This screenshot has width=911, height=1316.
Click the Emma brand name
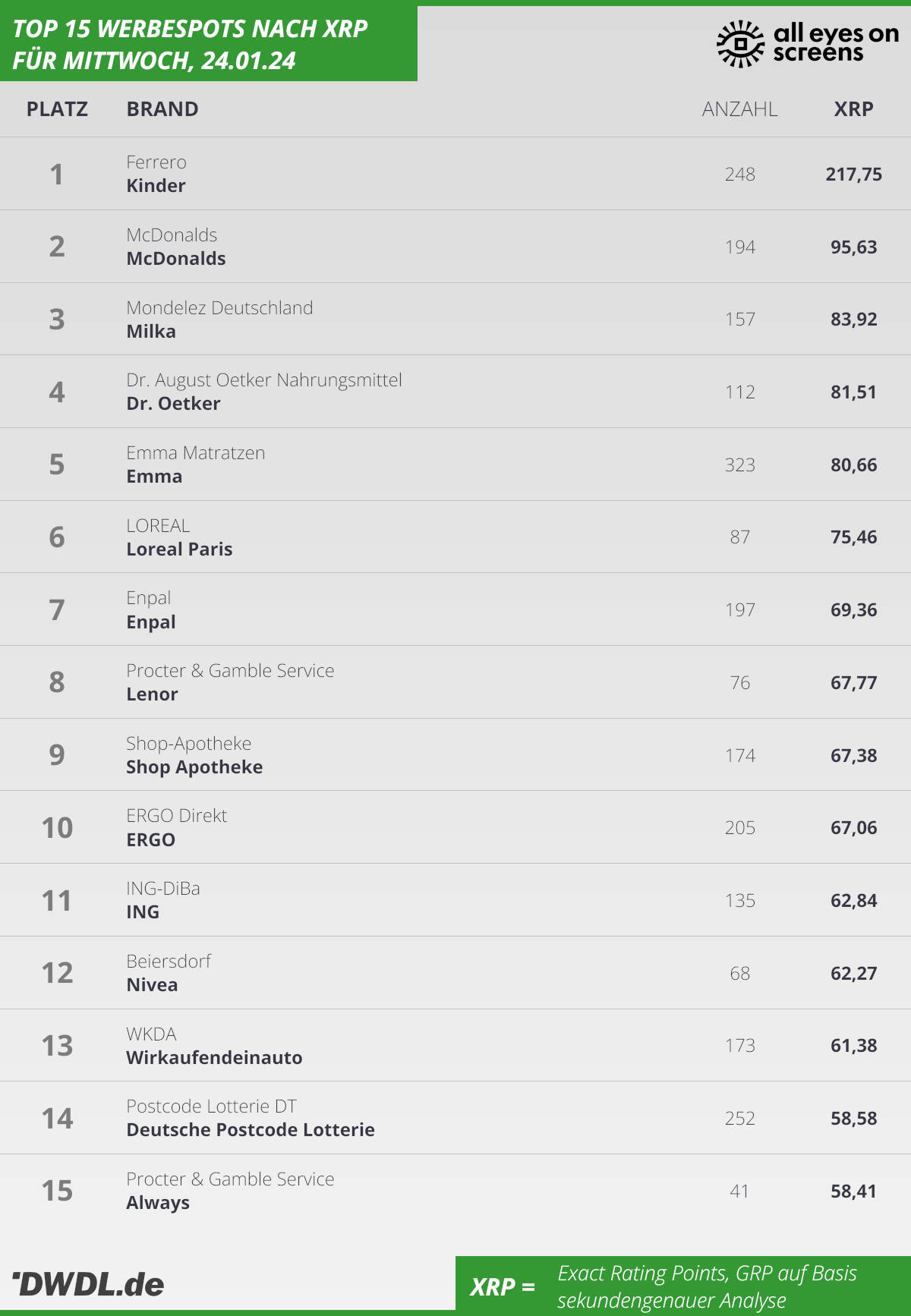pyautogui.click(x=154, y=477)
